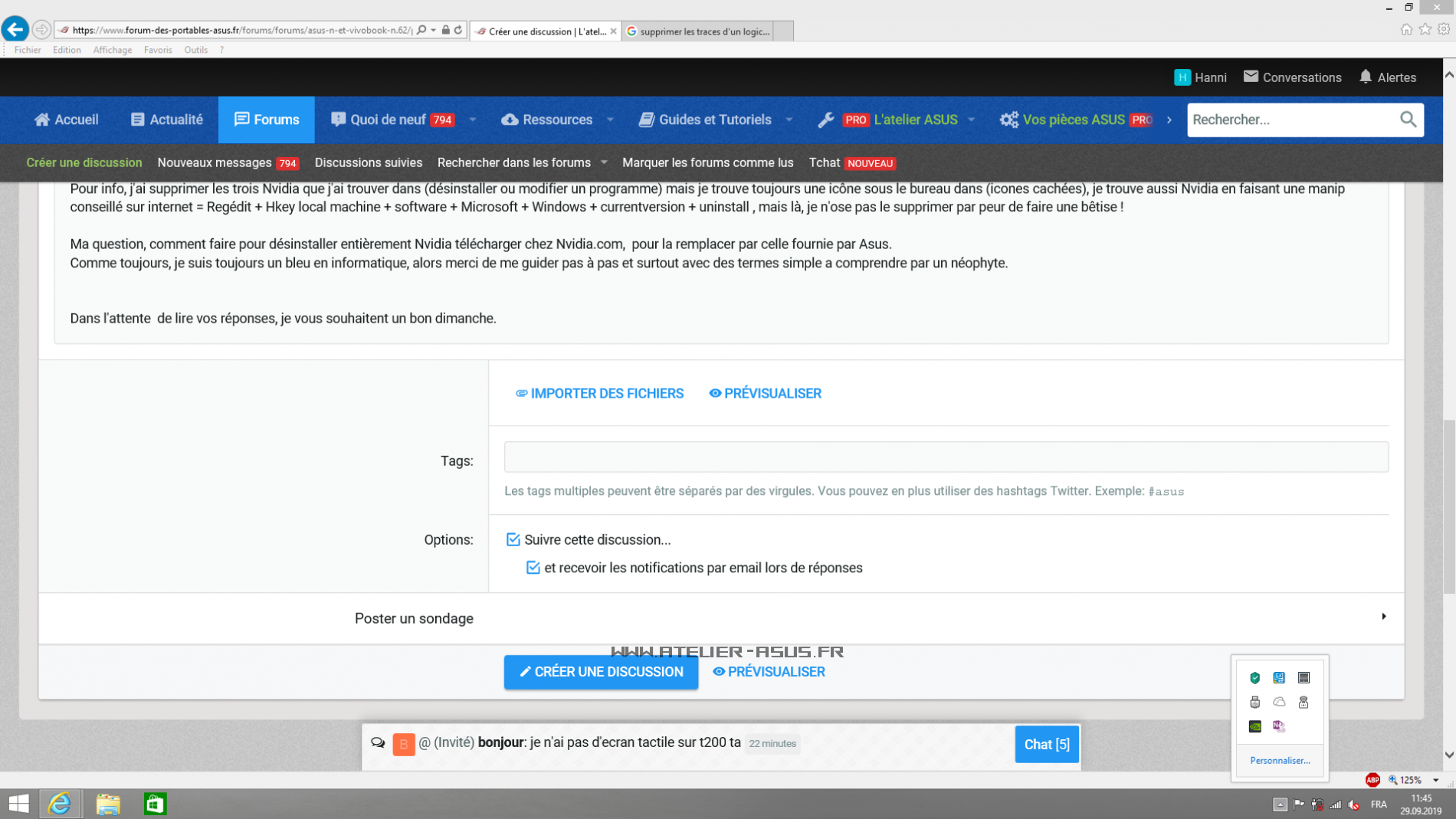Uncheck Suivre cette discussion checkbox
Screen dimensions: 1456x819
point(513,539)
